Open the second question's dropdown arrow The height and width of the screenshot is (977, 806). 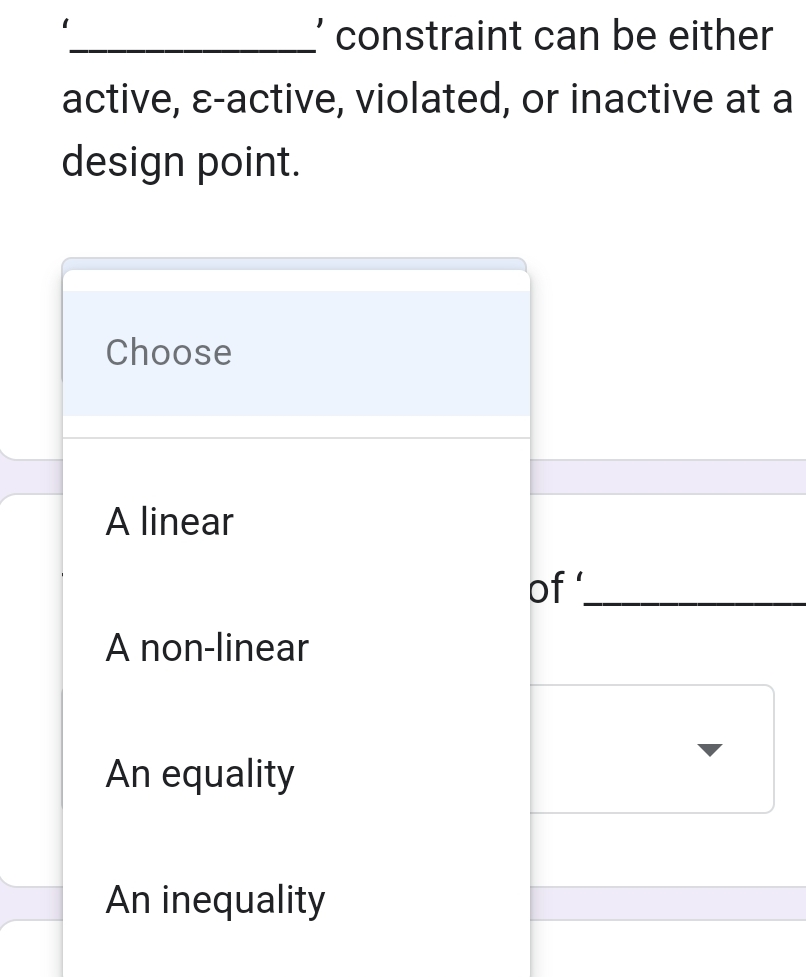(710, 750)
